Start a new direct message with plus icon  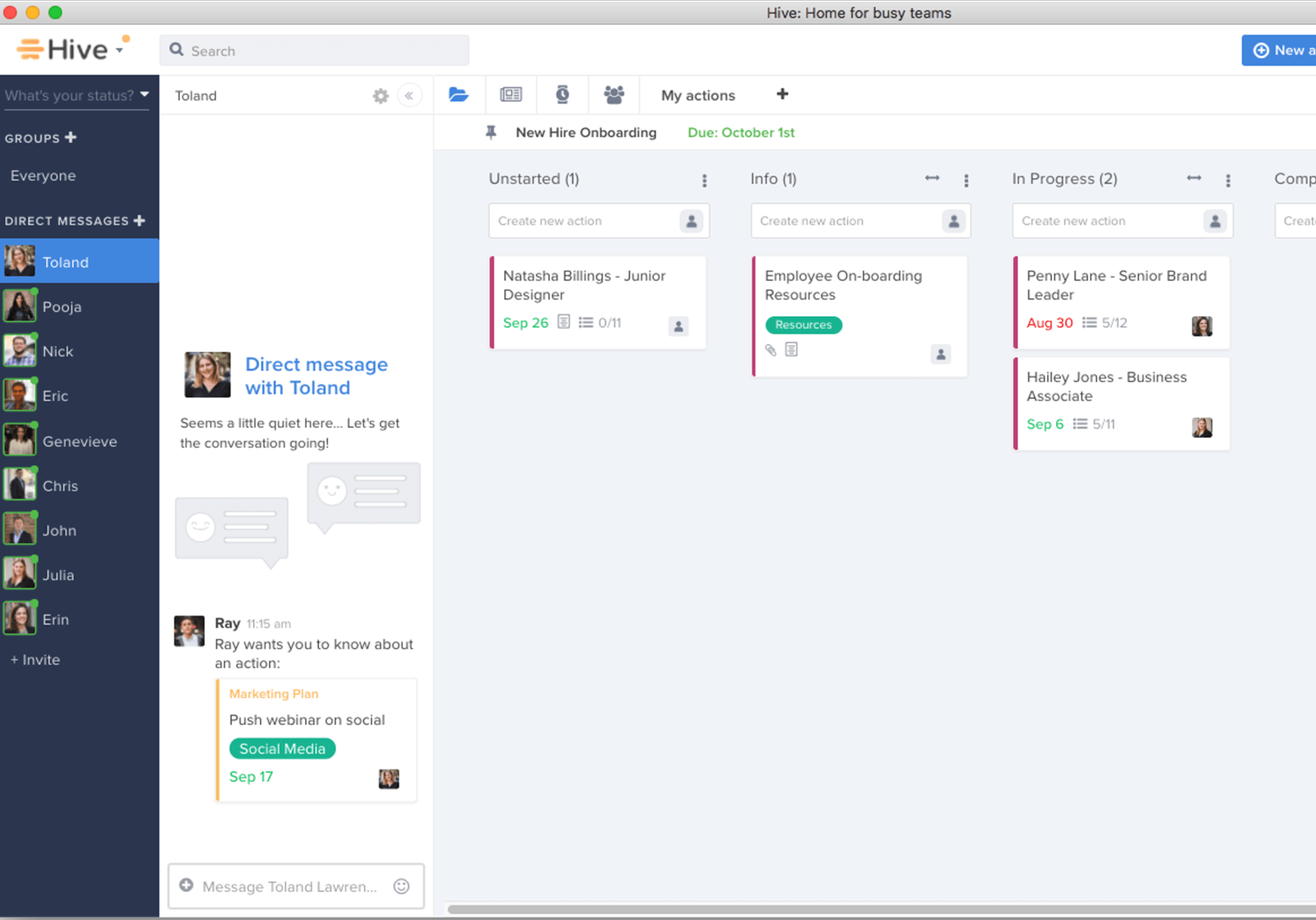coord(139,221)
